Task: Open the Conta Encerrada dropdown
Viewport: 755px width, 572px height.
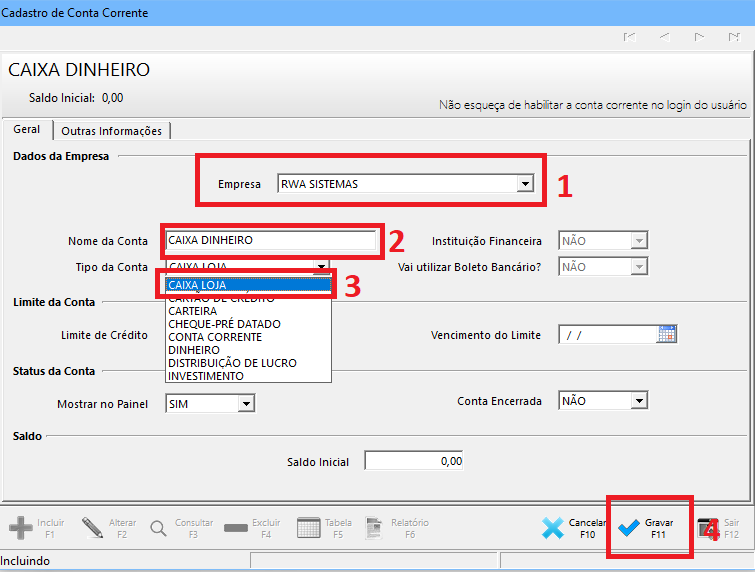Action: [x=639, y=401]
